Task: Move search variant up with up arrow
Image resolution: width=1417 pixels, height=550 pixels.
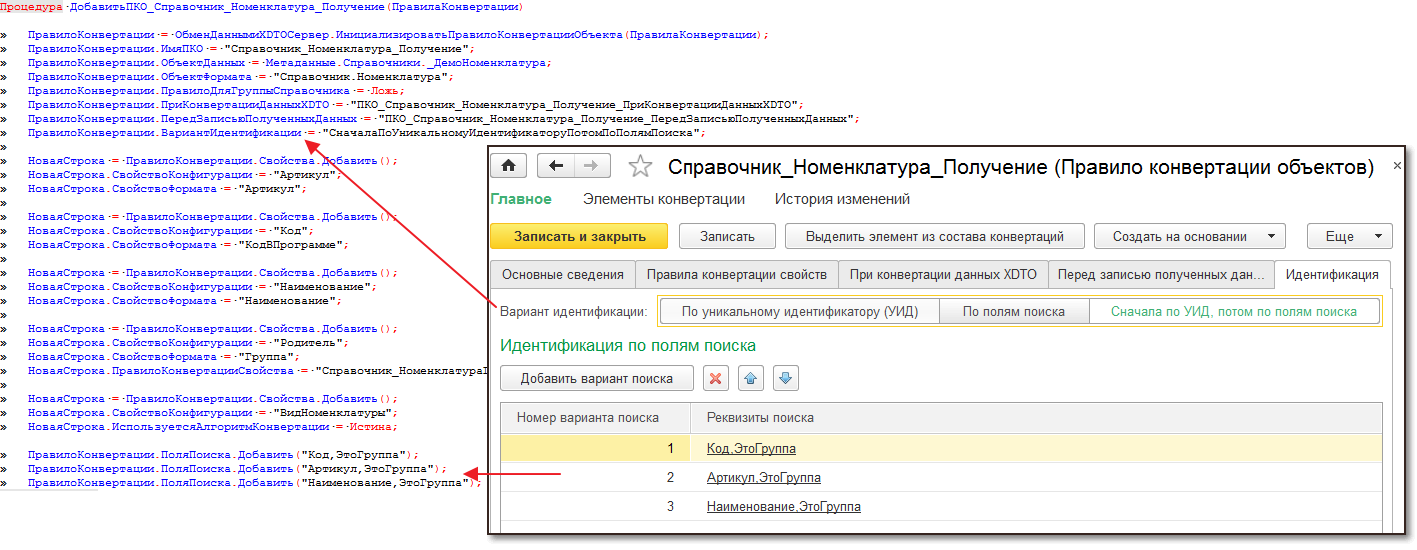Action: (751, 378)
